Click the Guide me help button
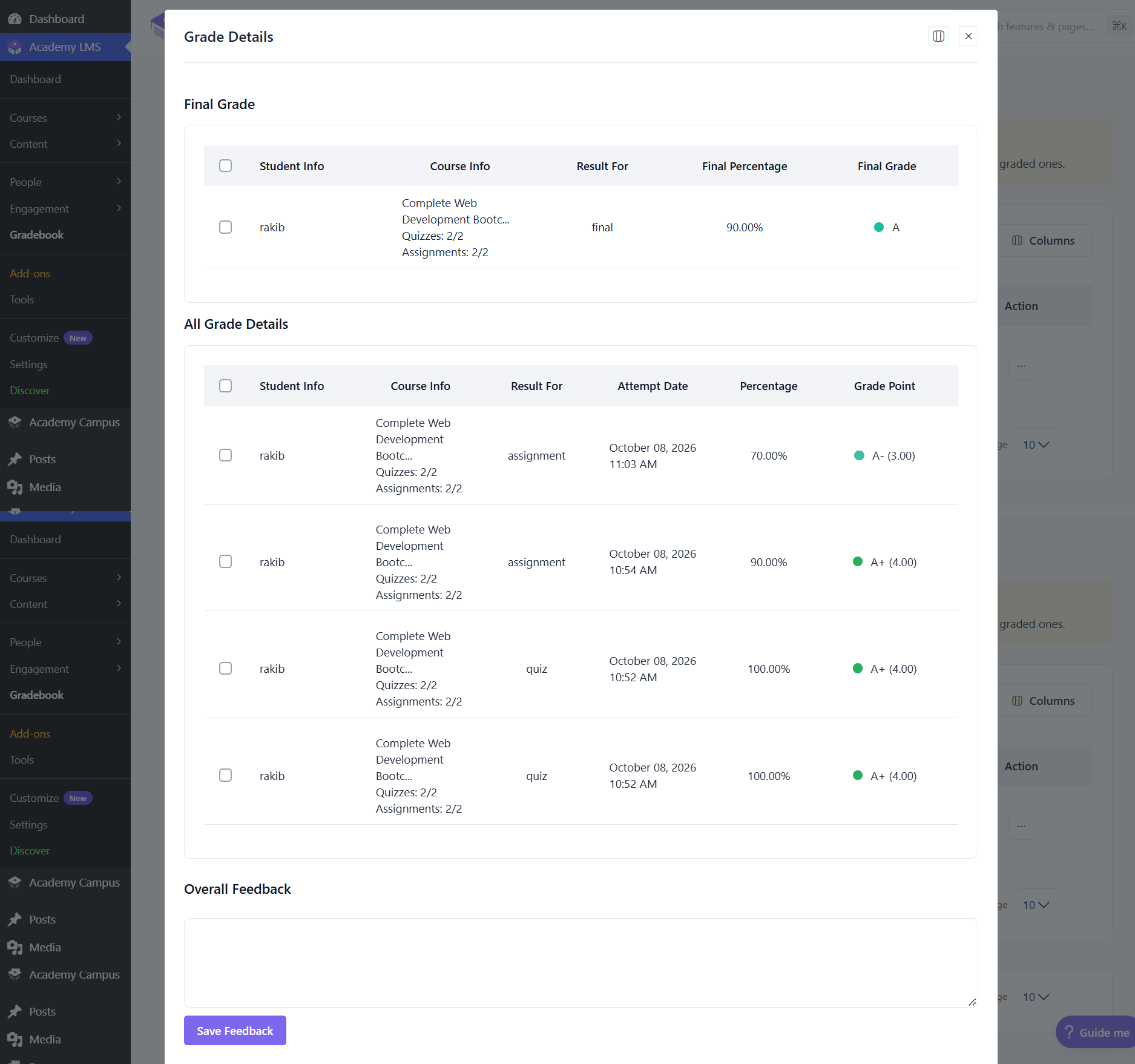This screenshot has height=1064, width=1135. tap(1096, 1033)
